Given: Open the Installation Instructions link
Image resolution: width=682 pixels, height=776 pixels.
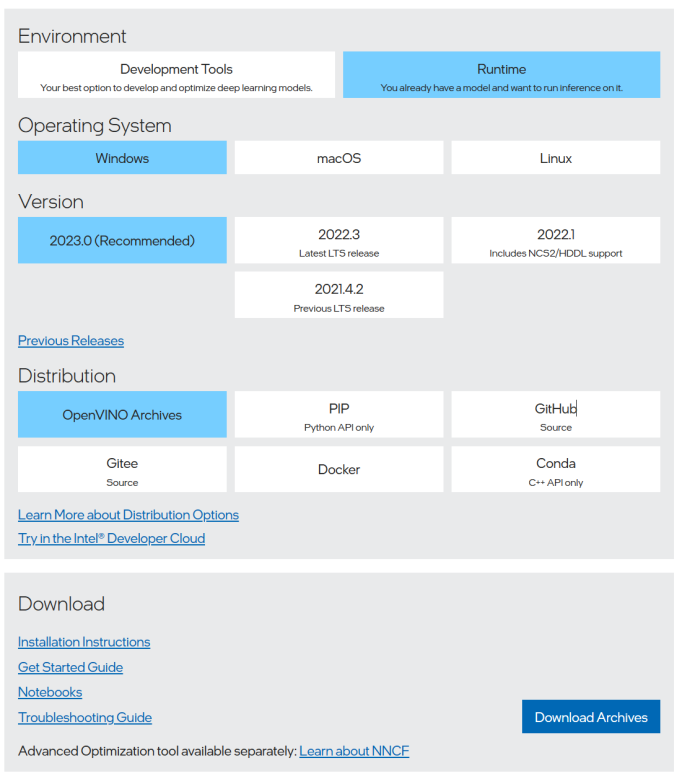Looking at the screenshot, I should 84,642.
